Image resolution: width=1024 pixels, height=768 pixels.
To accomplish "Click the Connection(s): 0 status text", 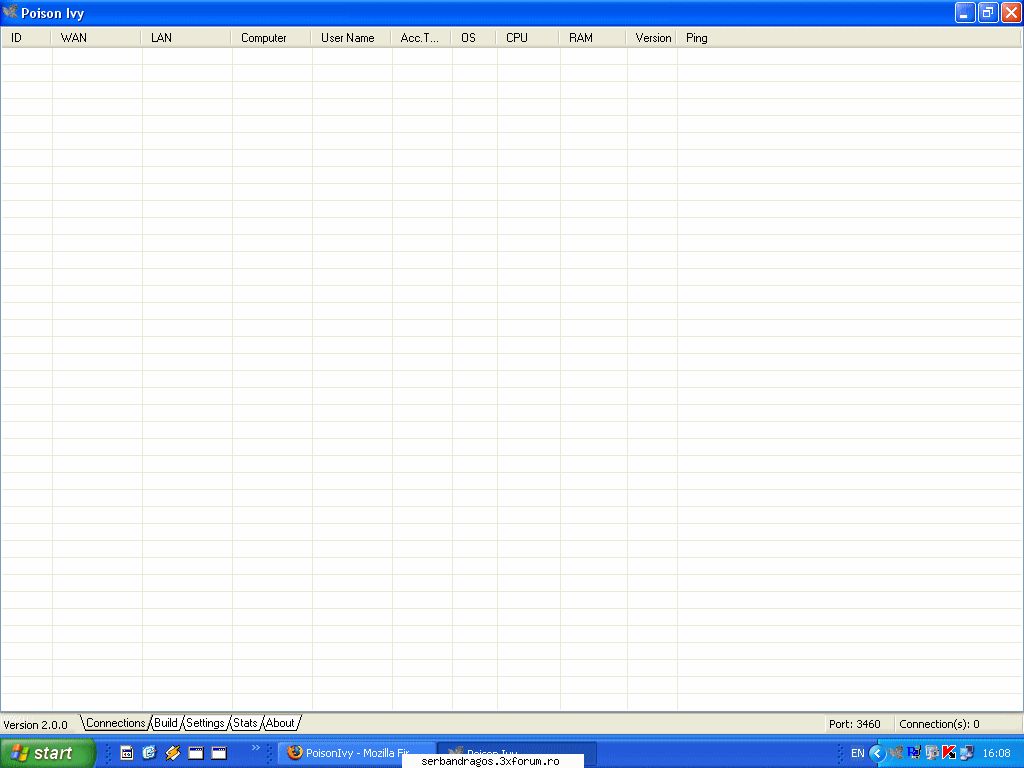I will coord(939,724).
